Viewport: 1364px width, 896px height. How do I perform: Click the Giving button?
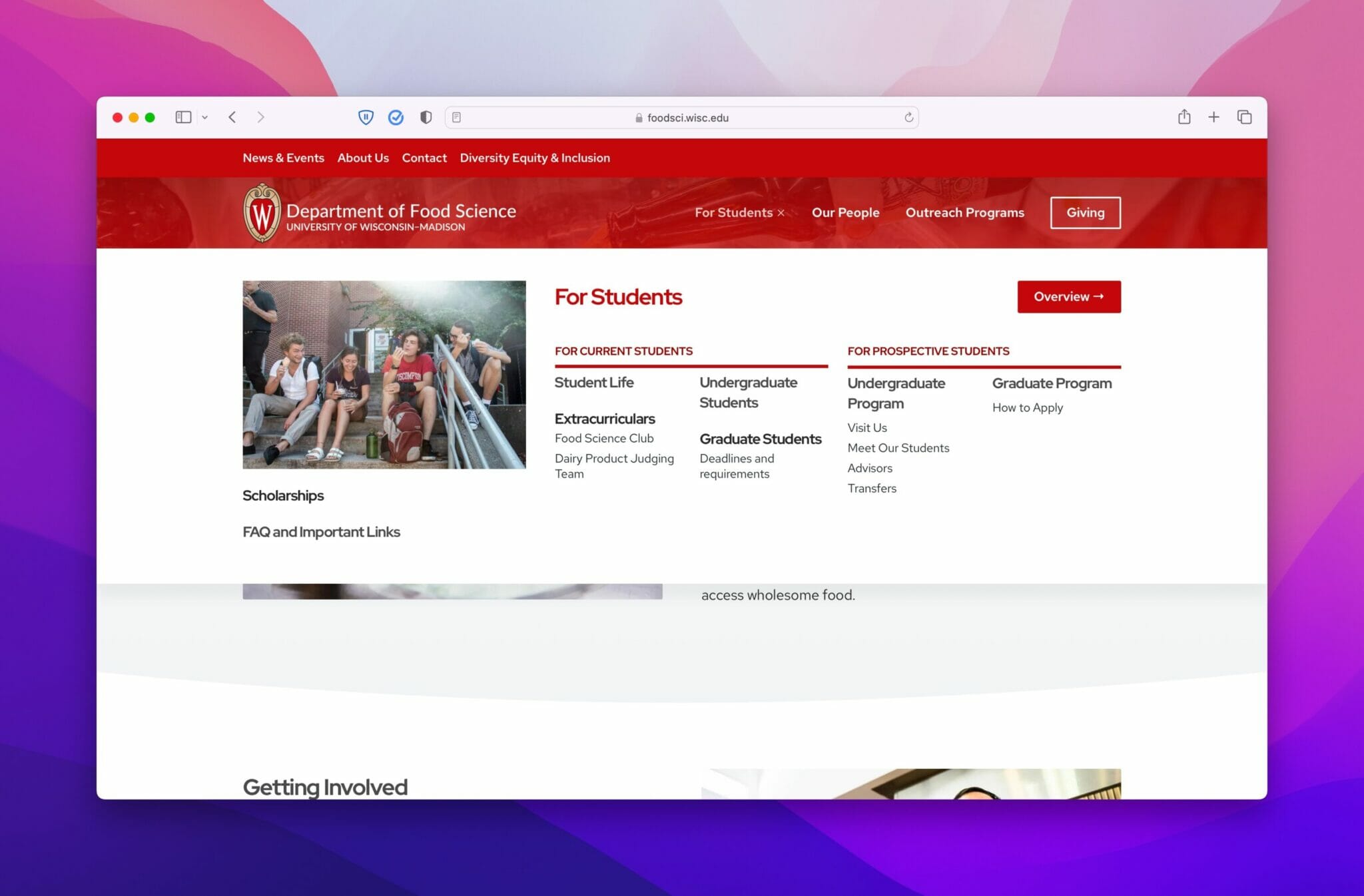click(1085, 212)
